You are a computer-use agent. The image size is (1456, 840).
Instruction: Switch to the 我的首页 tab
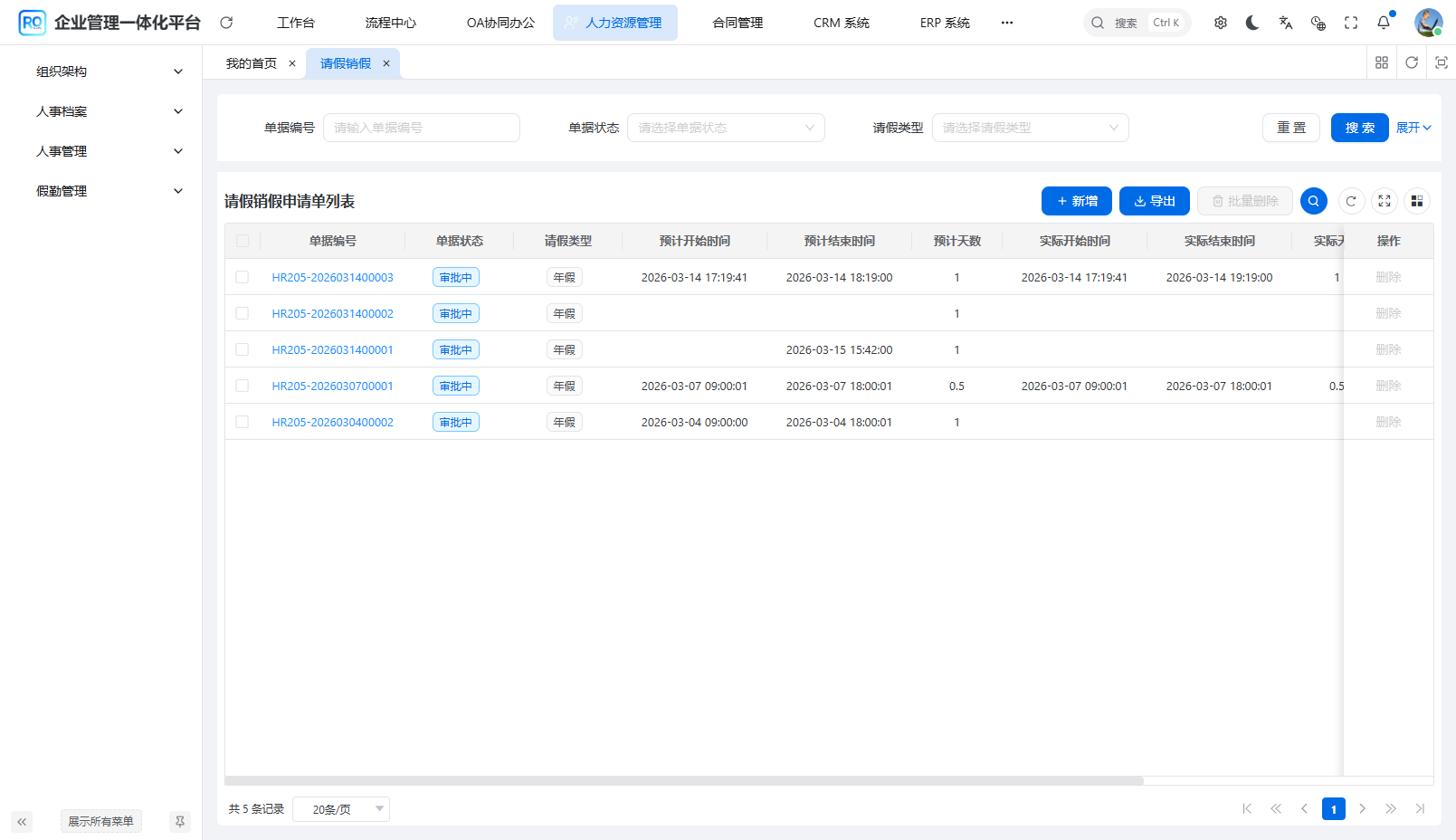(x=254, y=62)
